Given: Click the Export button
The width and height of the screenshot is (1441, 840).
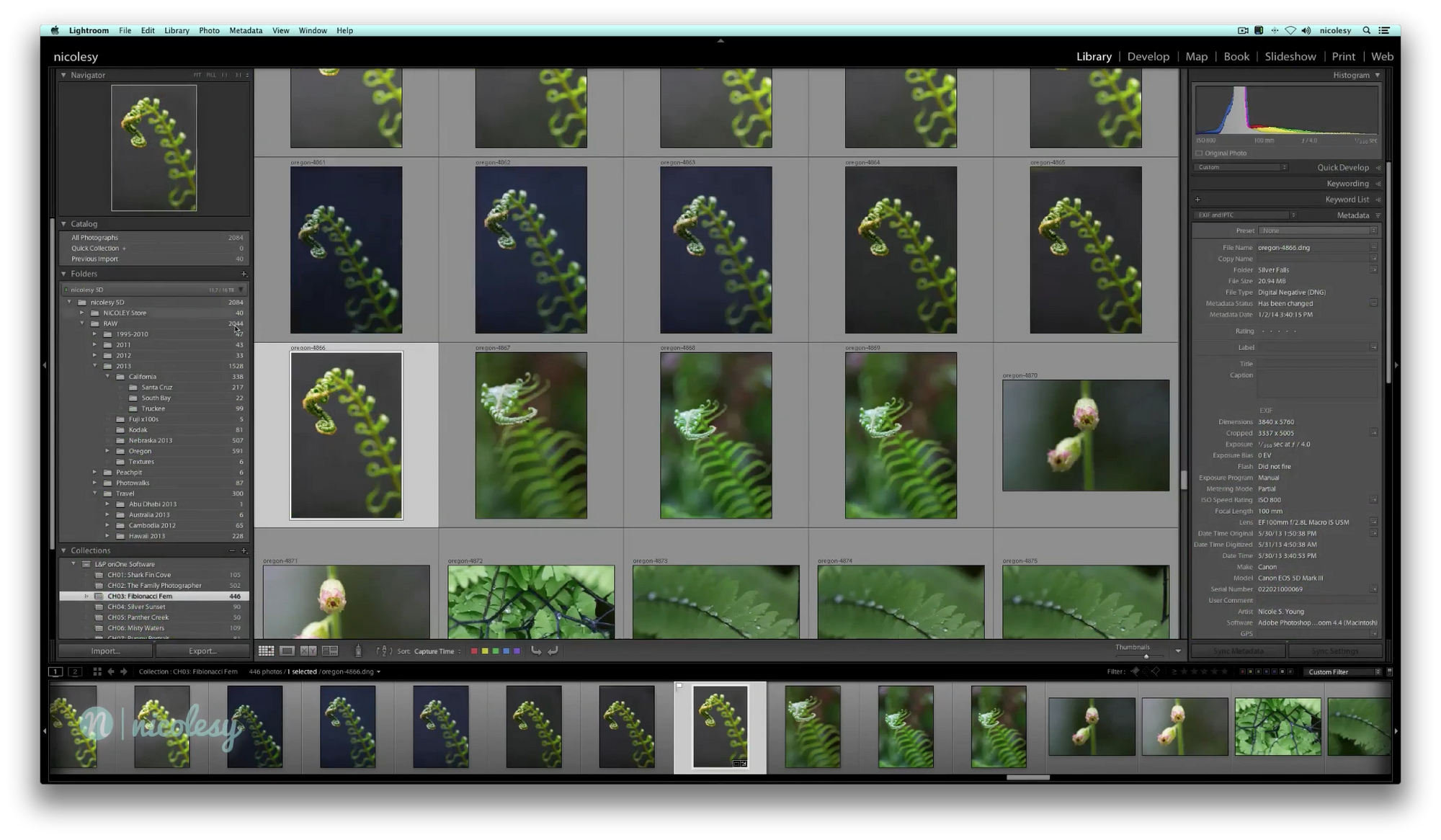Looking at the screenshot, I should pos(202,651).
